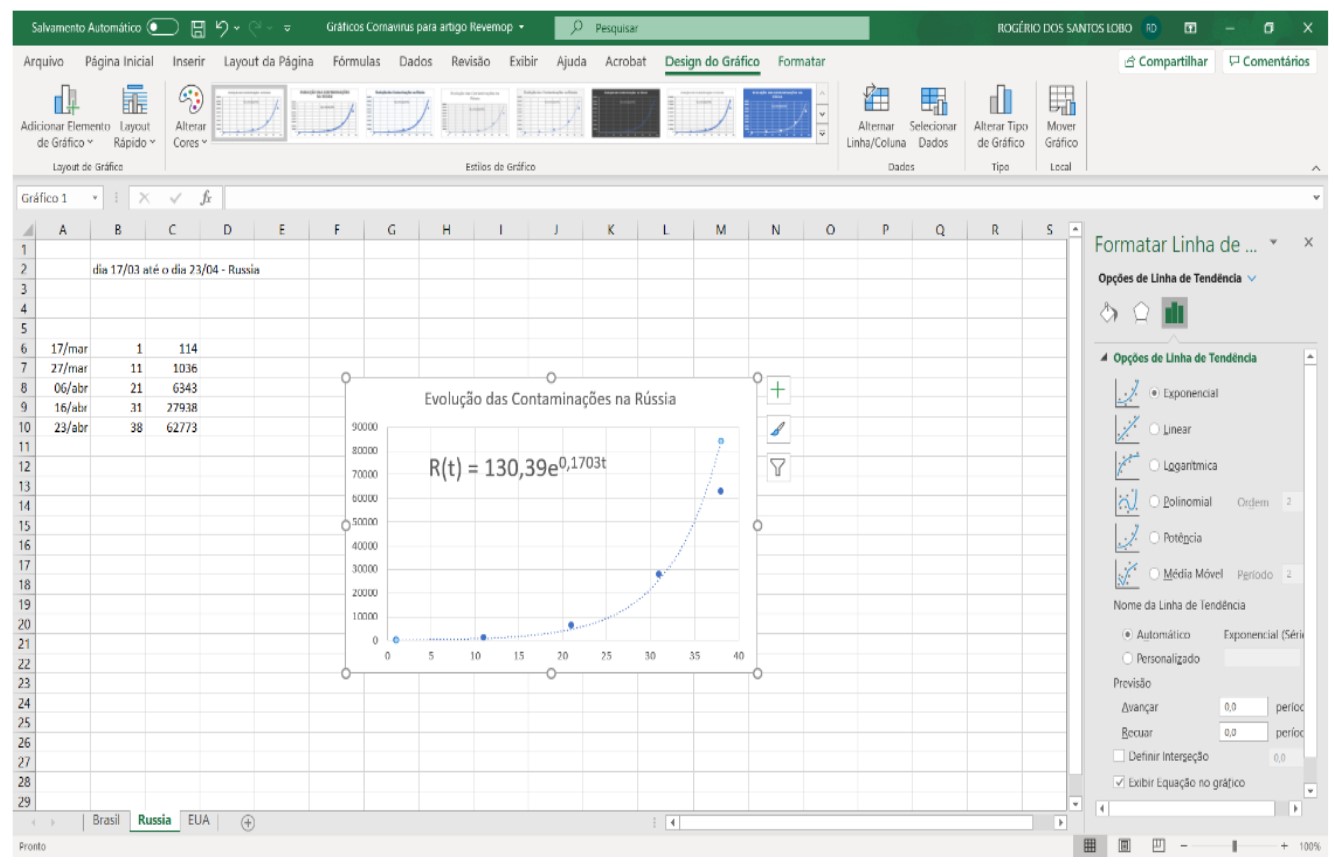Screen dimensions: 1334x864
Task: Open Alterar Cores palette menu
Action: coord(189,117)
